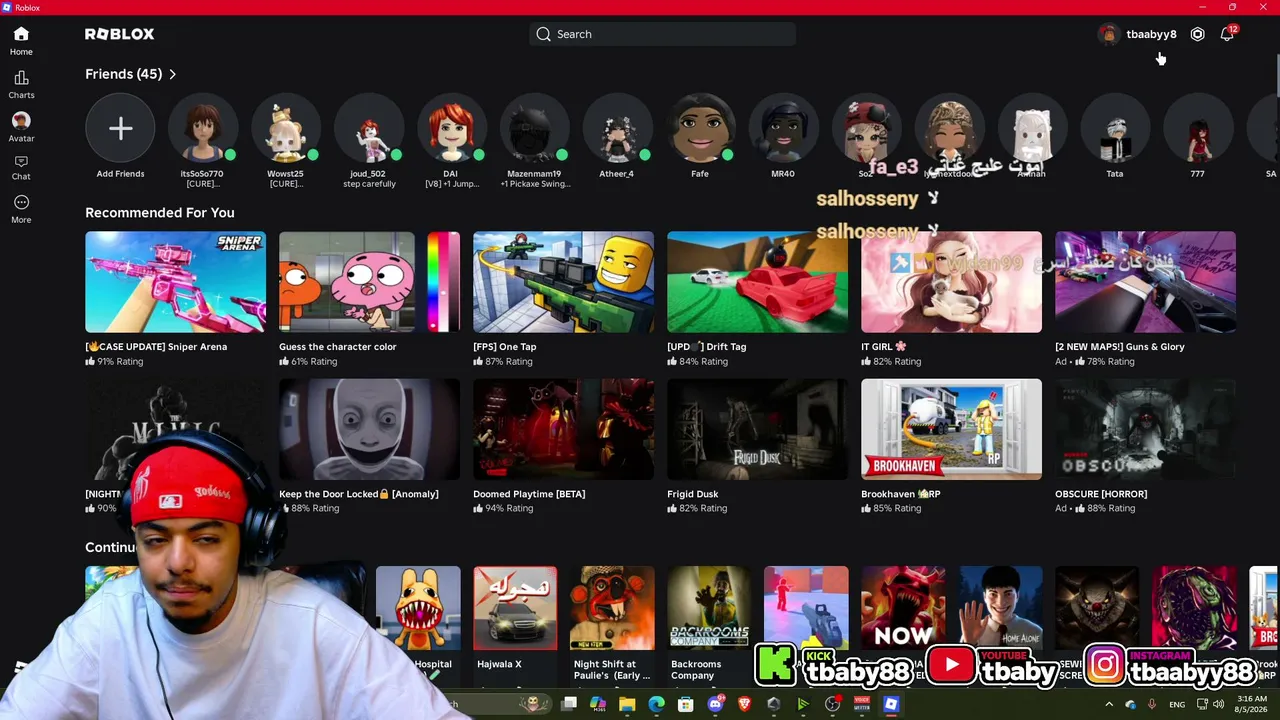1280x720 pixels.
Task: Open friend 777's avatar
Action: pyautogui.click(x=1199, y=128)
